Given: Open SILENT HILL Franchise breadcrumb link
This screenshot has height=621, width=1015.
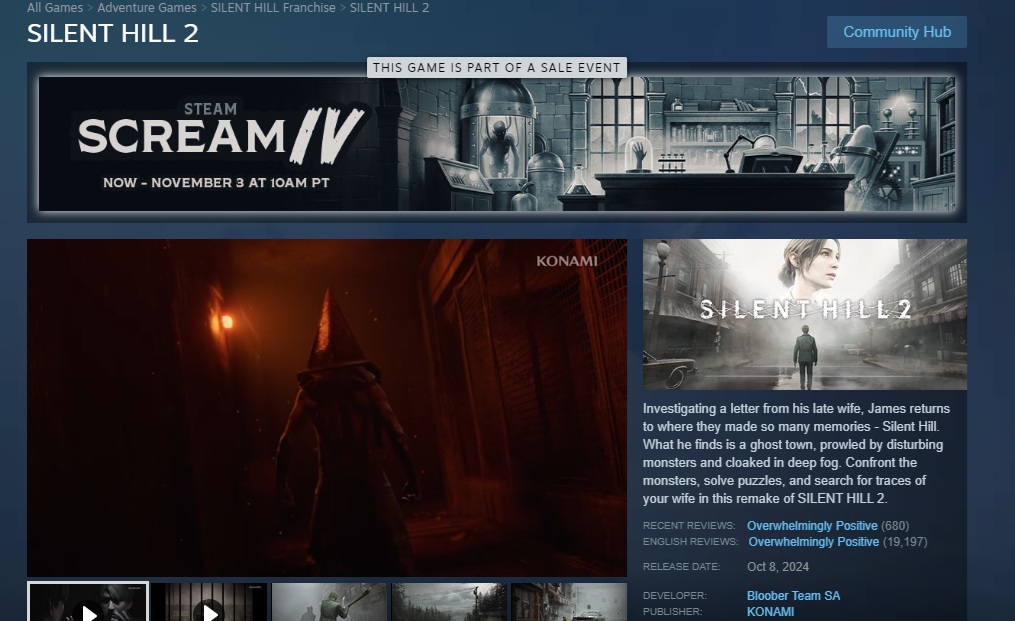Looking at the screenshot, I should (273, 8).
